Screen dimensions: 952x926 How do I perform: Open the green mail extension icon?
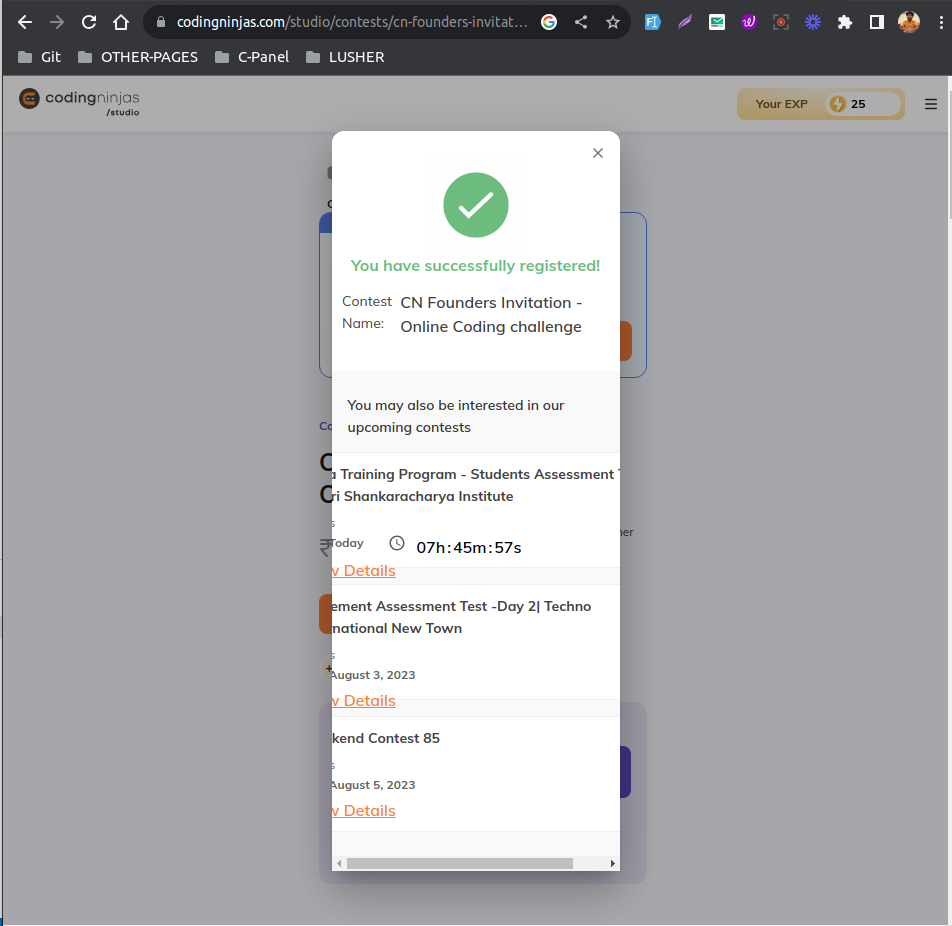717,22
